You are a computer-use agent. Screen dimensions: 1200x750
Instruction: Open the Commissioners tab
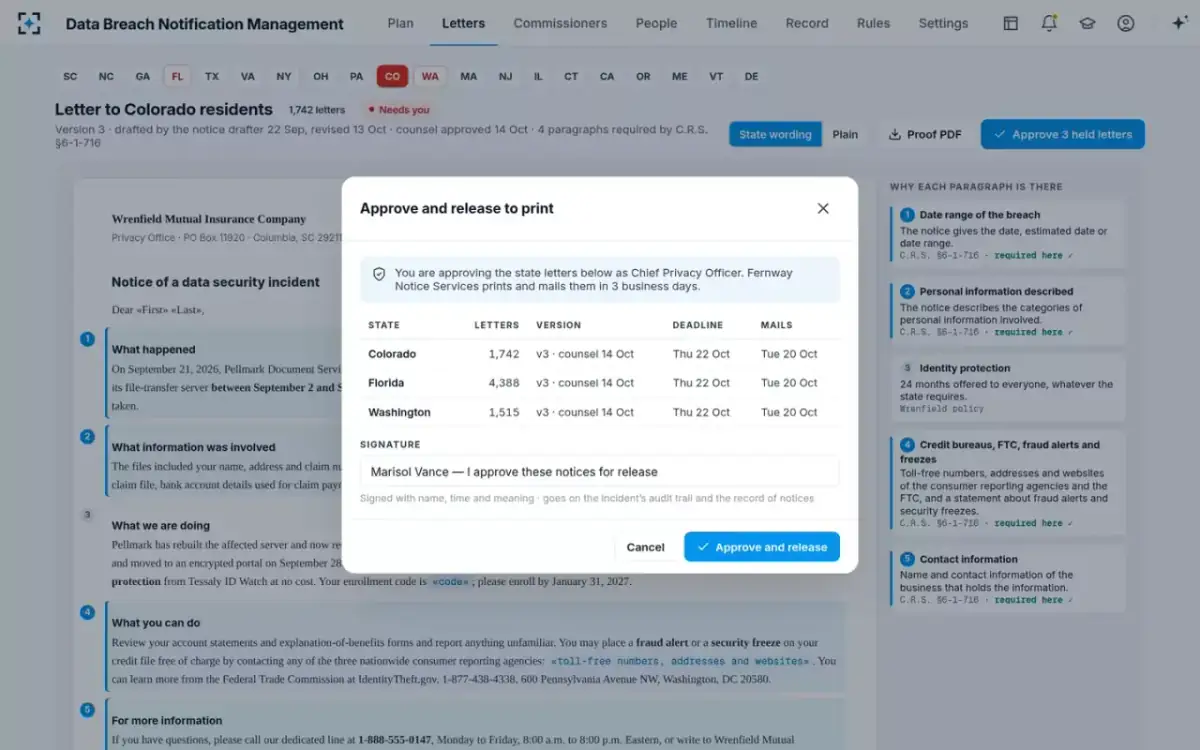coord(560,23)
